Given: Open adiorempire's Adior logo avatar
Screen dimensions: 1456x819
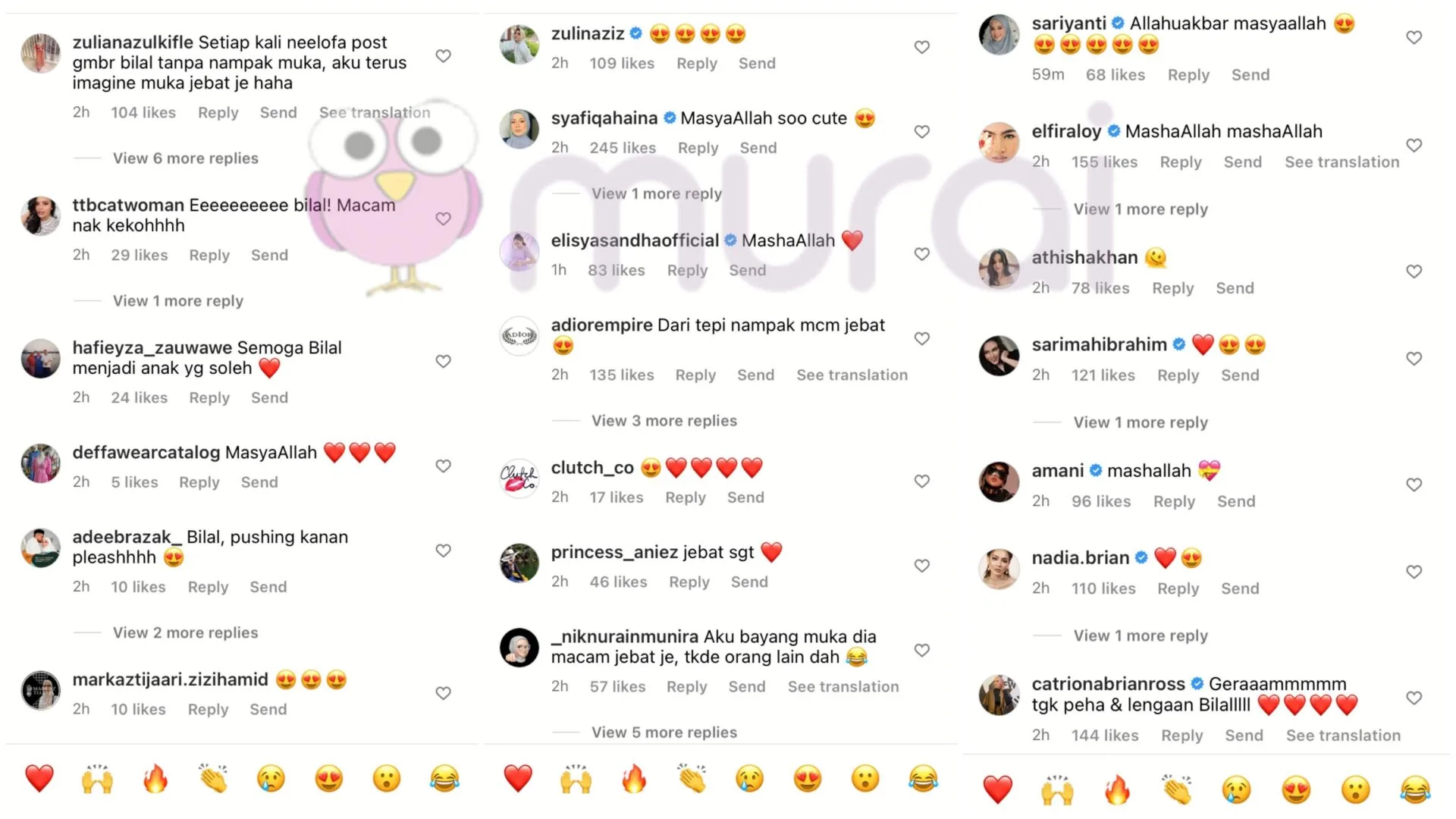Looking at the screenshot, I should tap(519, 336).
